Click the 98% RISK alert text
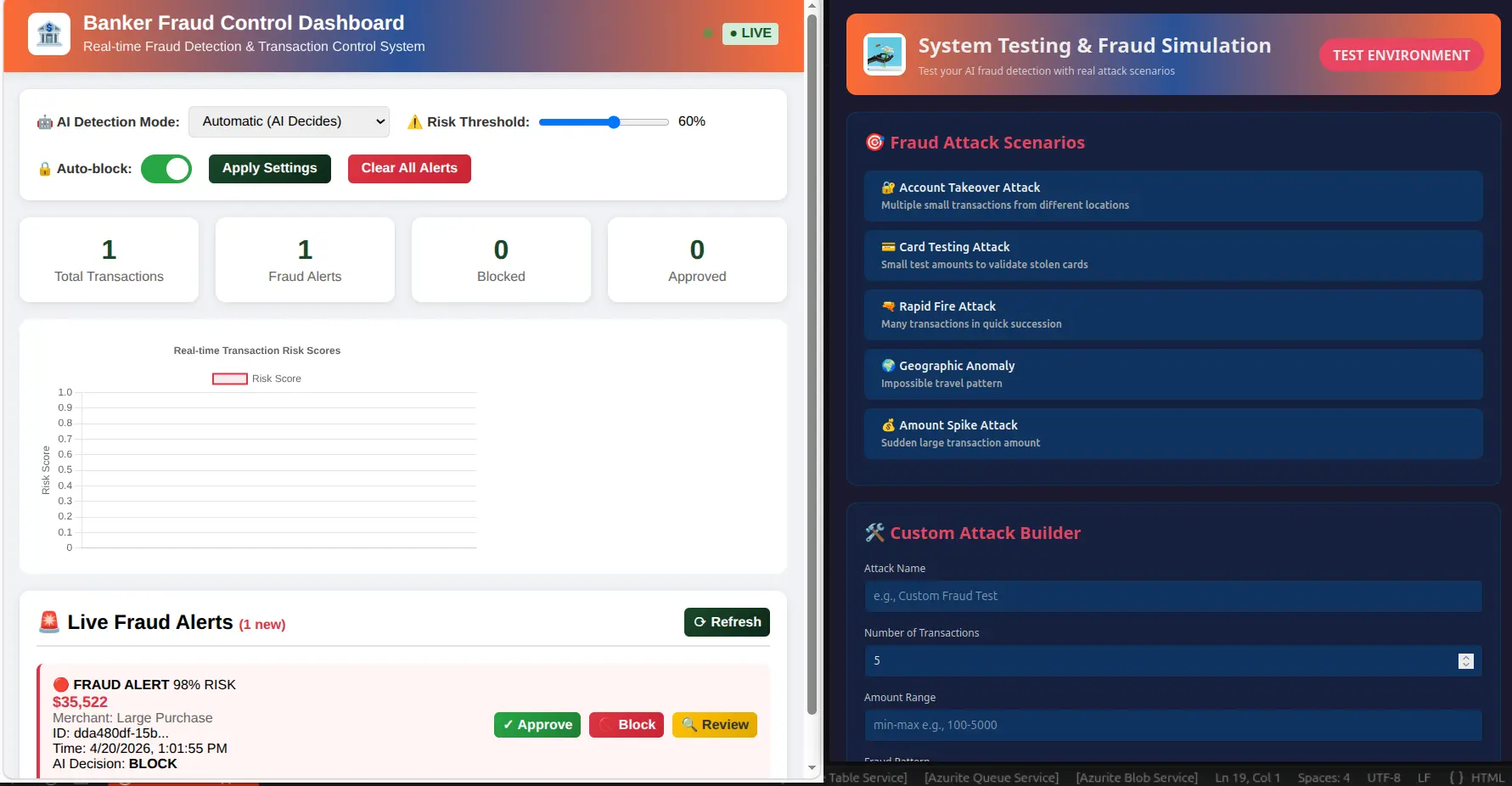The height and width of the screenshot is (786, 1512). 205,685
